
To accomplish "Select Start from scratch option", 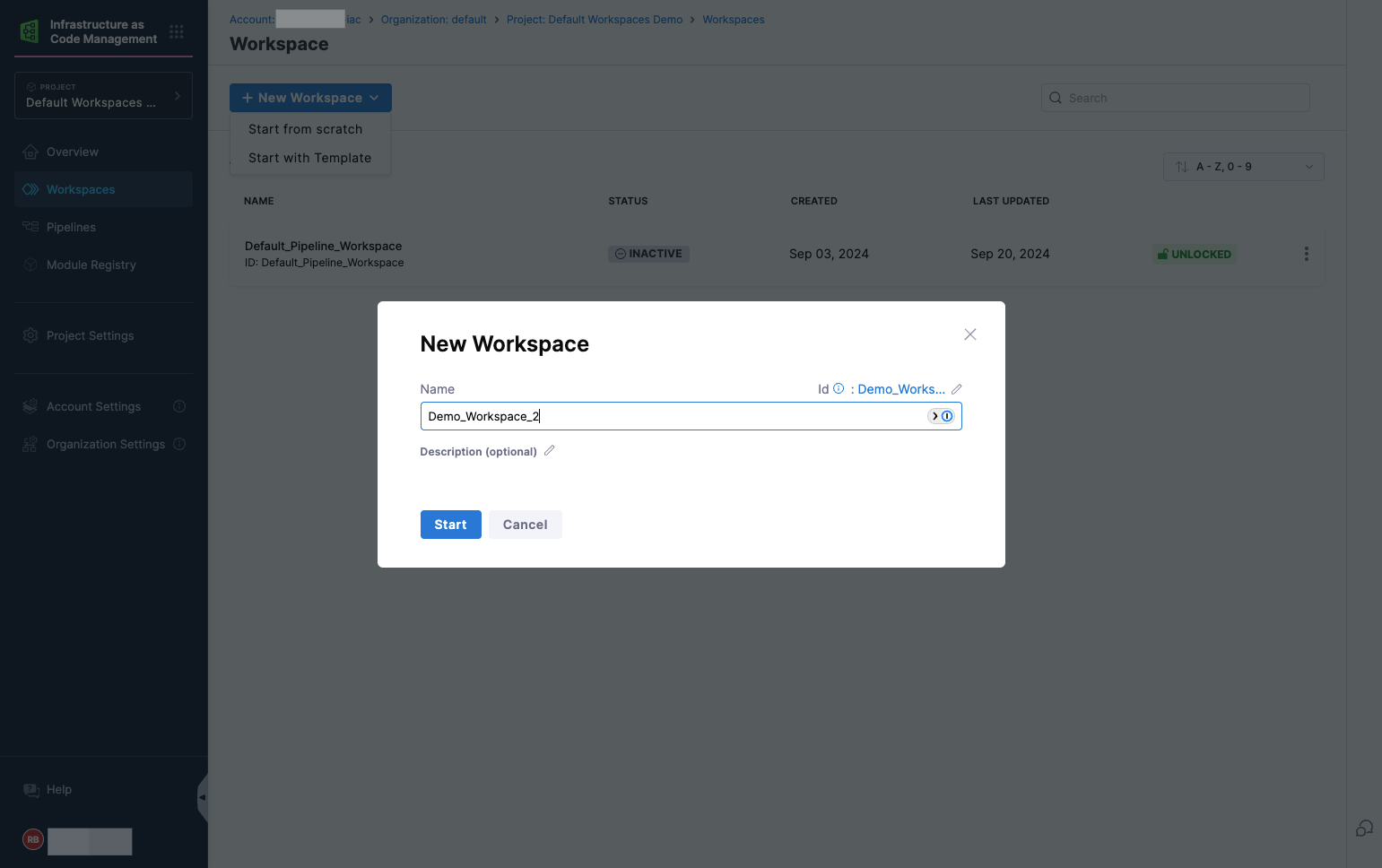I will [306, 129].
